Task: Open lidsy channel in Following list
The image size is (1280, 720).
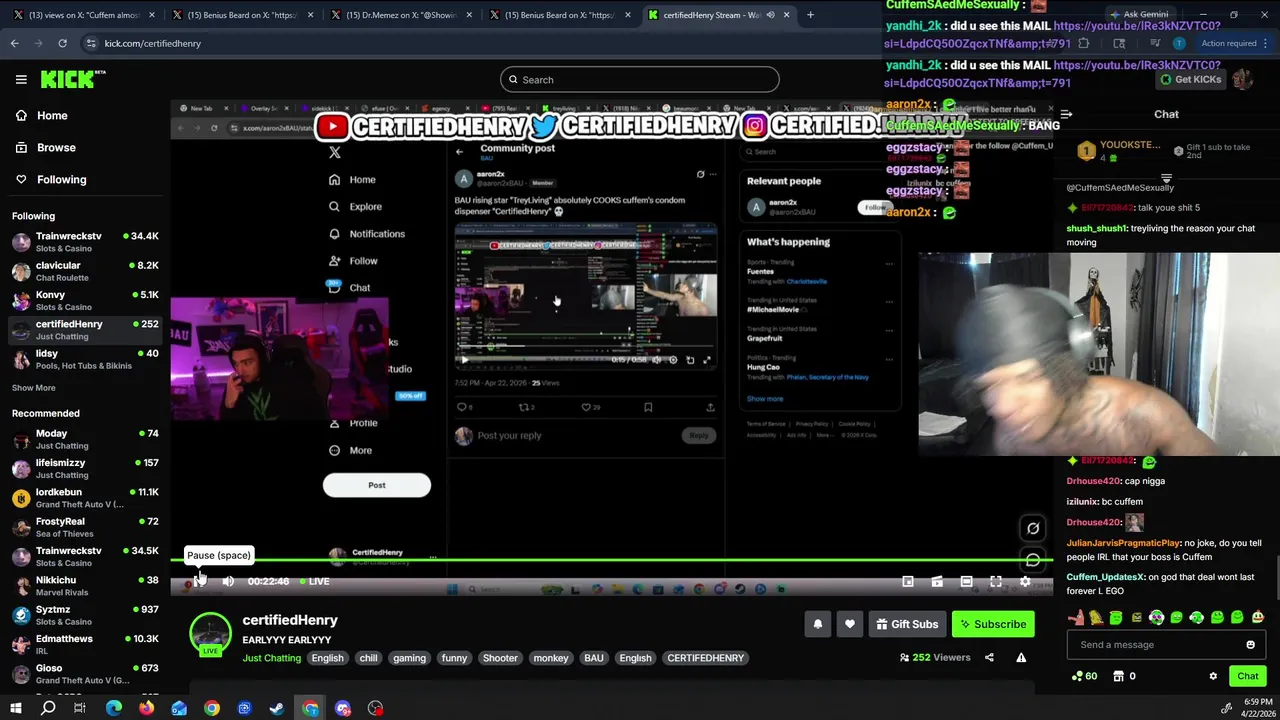Action: pyautogui.click(x=84, y=359)
